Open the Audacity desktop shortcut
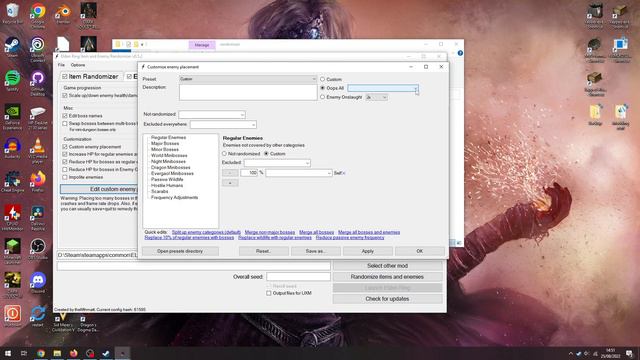The width and height of the screenshot is (640, 360). coord(13,148)
